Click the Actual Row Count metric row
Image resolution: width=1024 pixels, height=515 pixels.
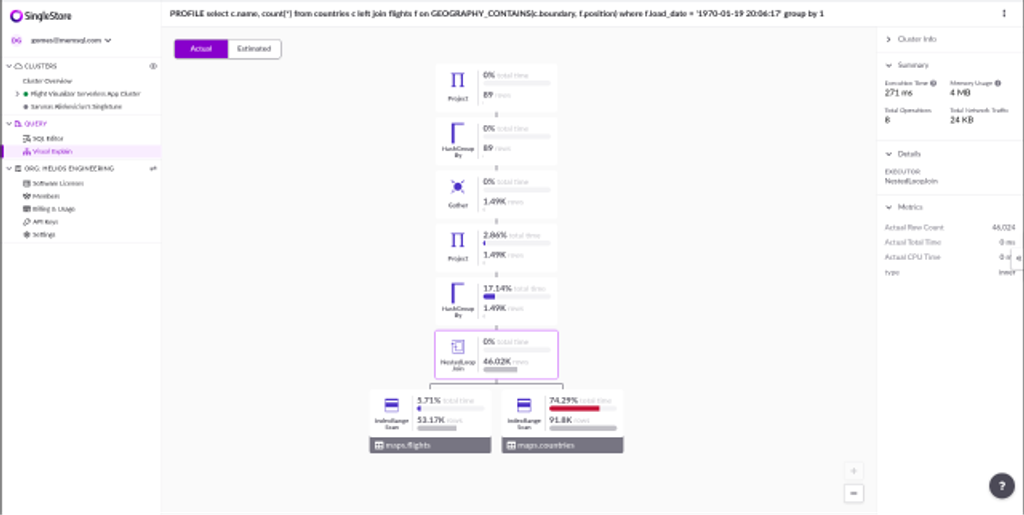pos(950,228)
